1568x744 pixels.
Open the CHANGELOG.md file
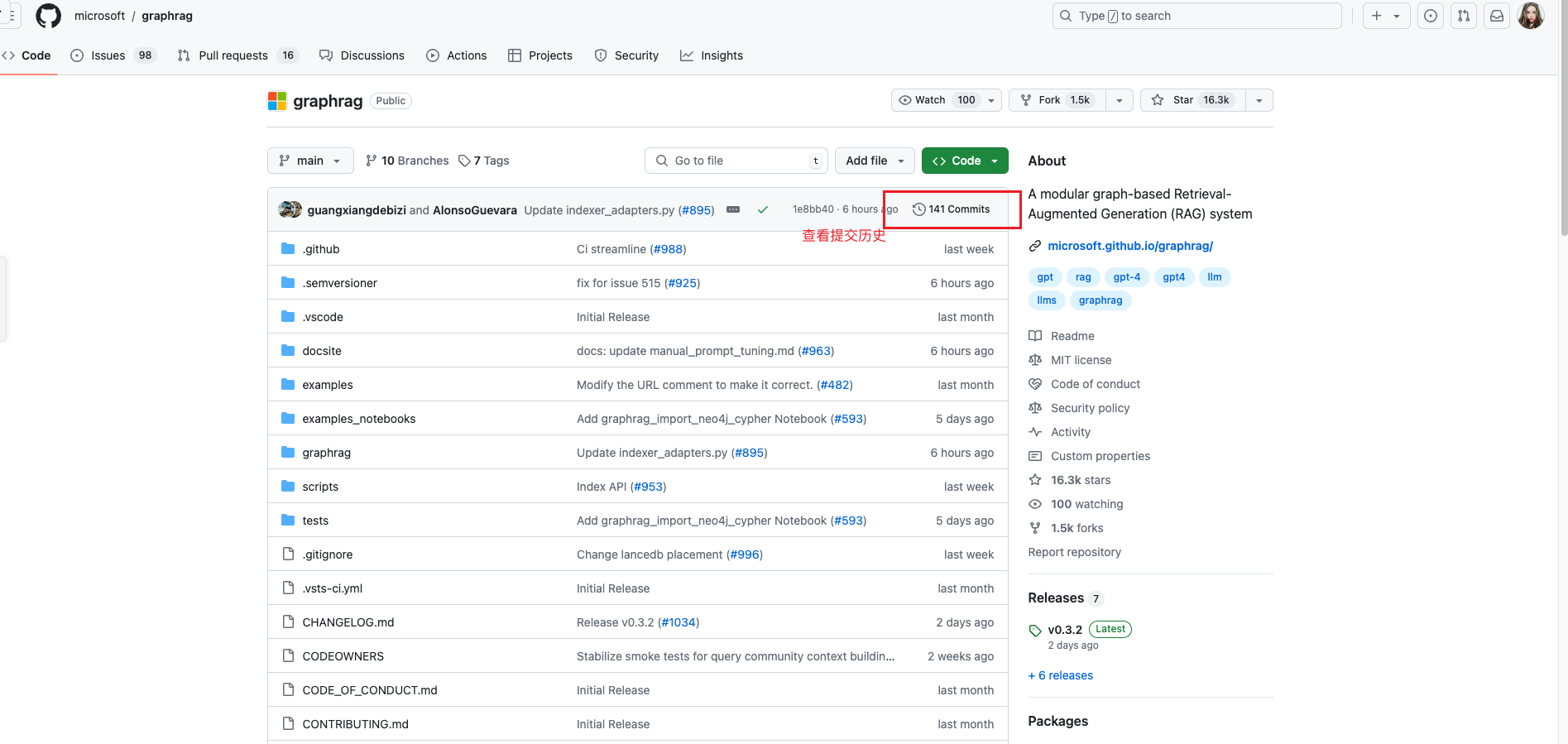click(x=348, y=622)
